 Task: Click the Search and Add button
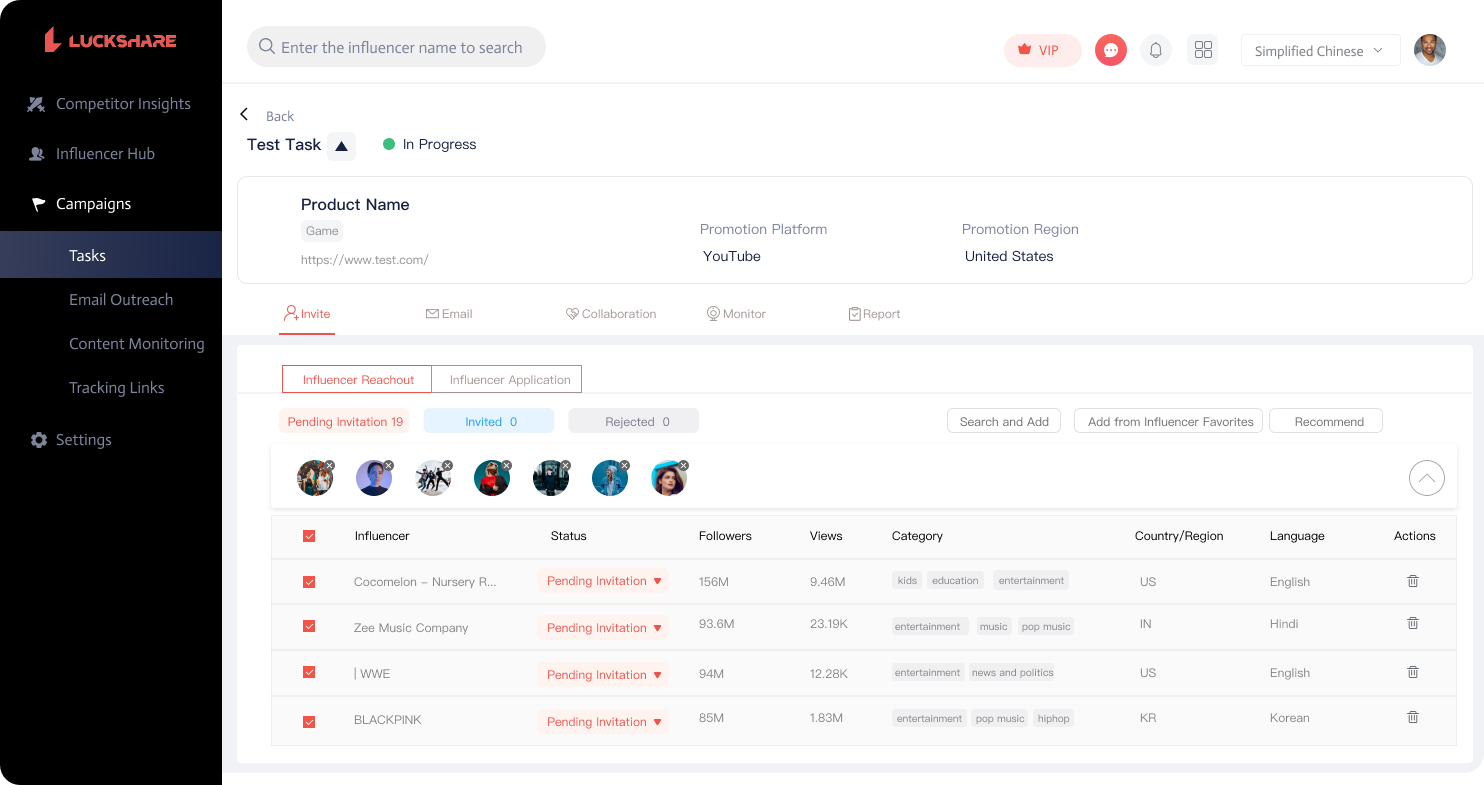[1004, 421]
